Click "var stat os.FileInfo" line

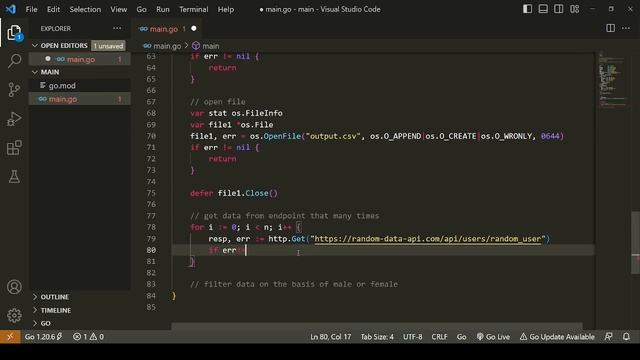click(x=236, y=113)
